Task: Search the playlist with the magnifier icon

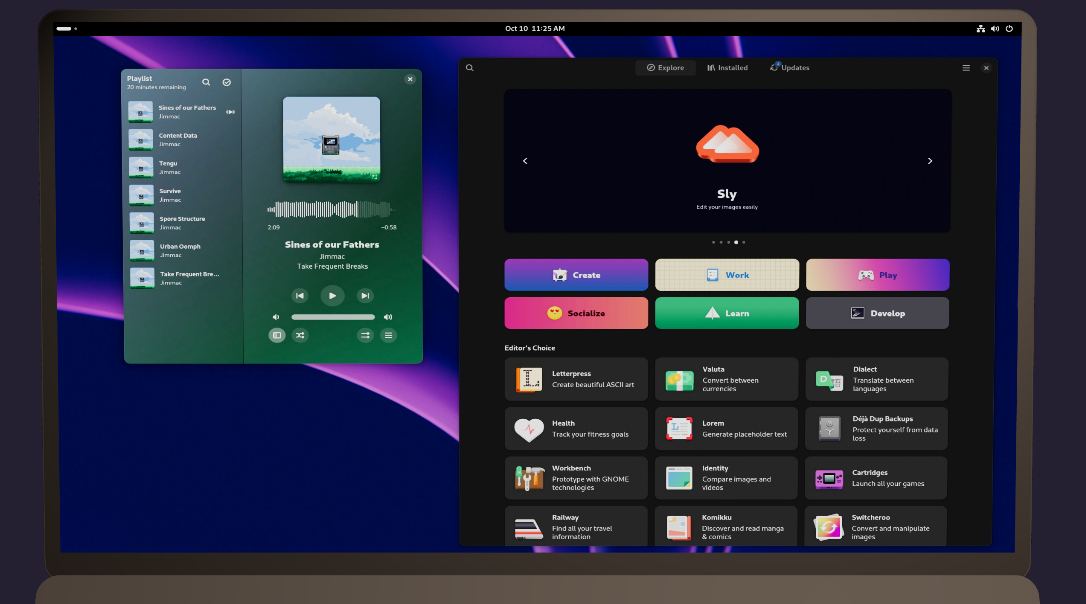Action: pos(206,82)
